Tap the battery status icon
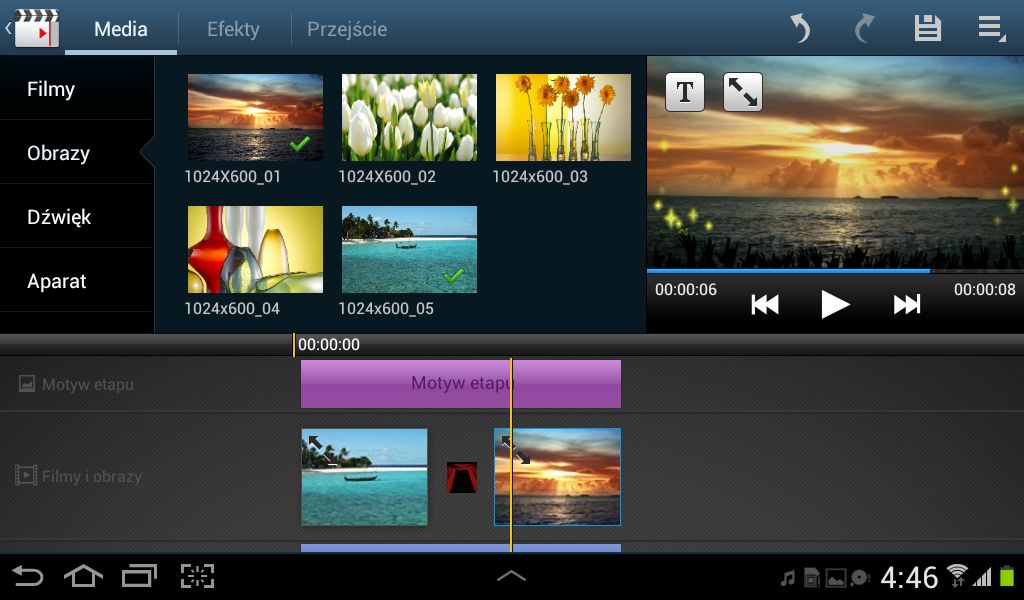 coord(1006,576)
